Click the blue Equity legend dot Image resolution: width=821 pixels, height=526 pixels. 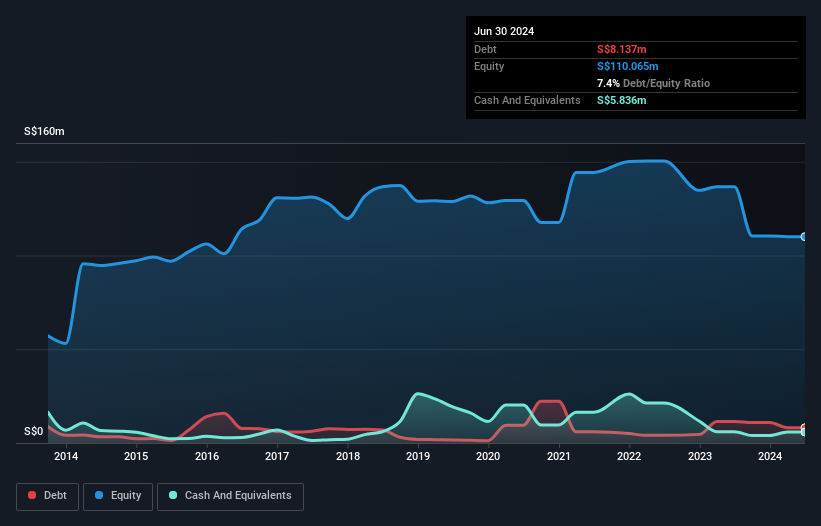click(99, 495)
